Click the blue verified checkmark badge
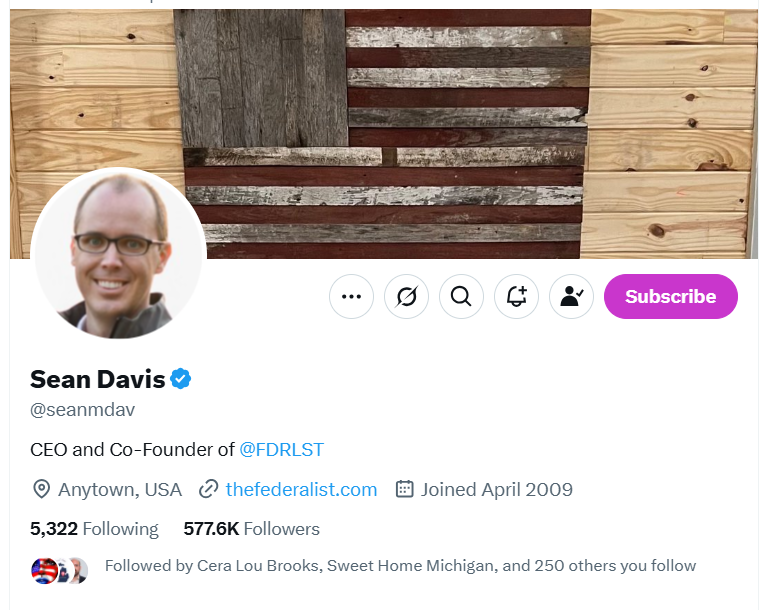Viewport: 777px width, 610px height. [181, 379]
